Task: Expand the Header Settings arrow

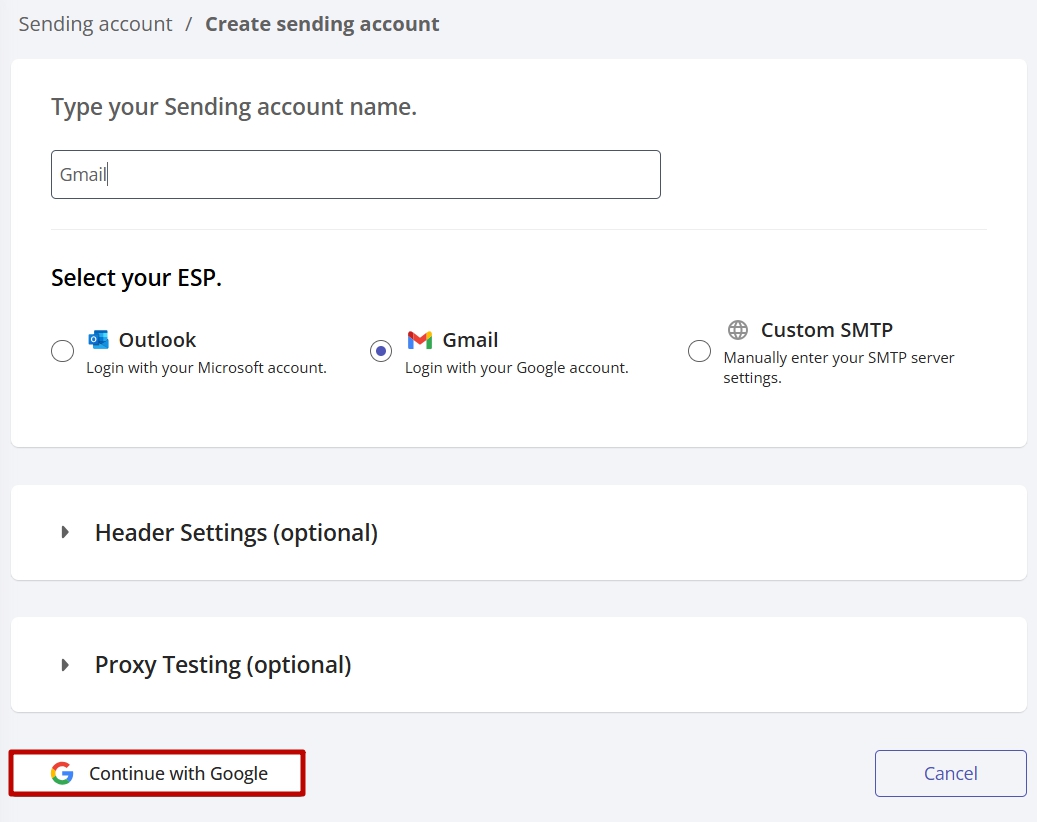Action: point(65,532)
